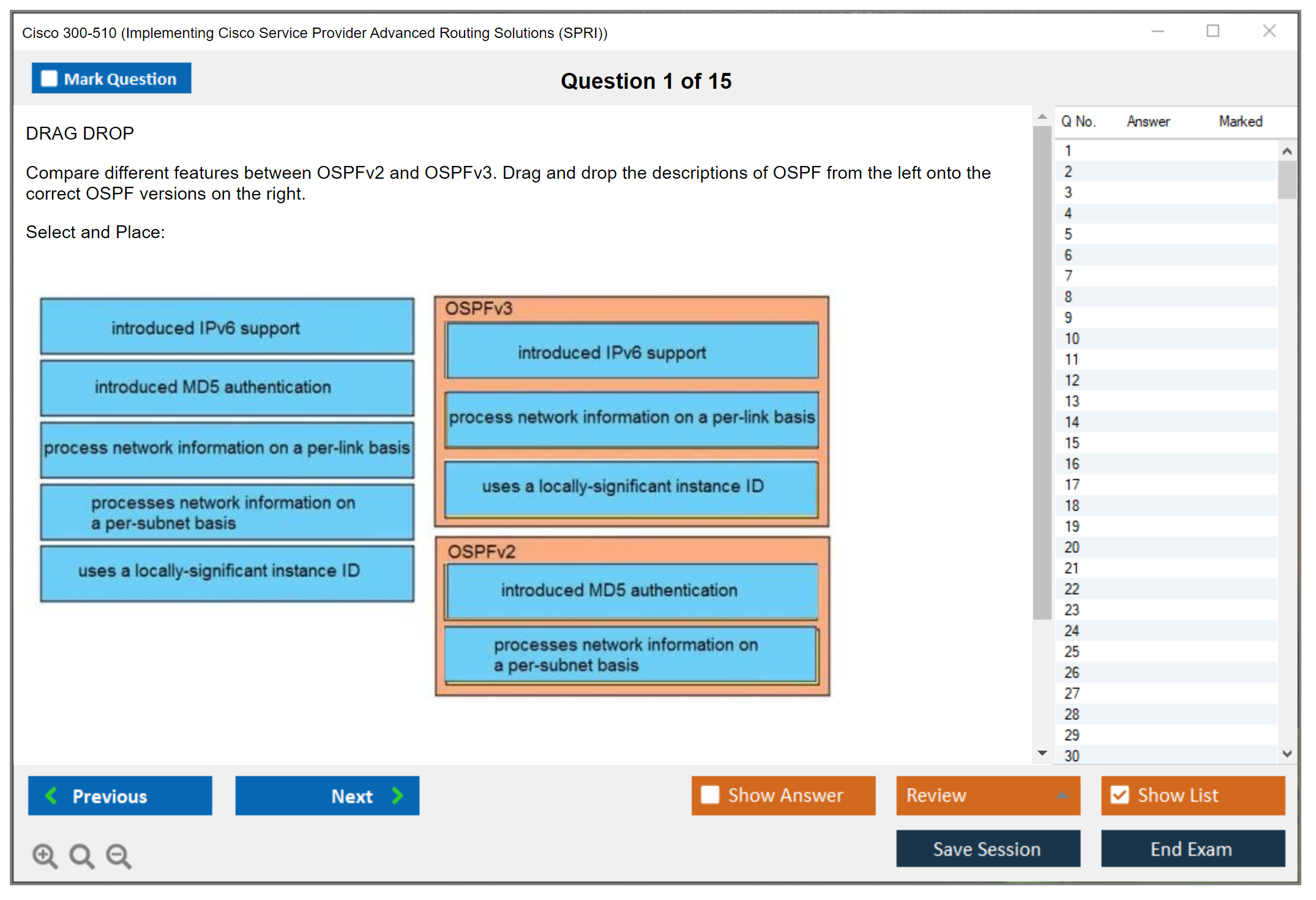Click the End Exam button
This screenshot has height=900, width=1316.
[1192, 849]
